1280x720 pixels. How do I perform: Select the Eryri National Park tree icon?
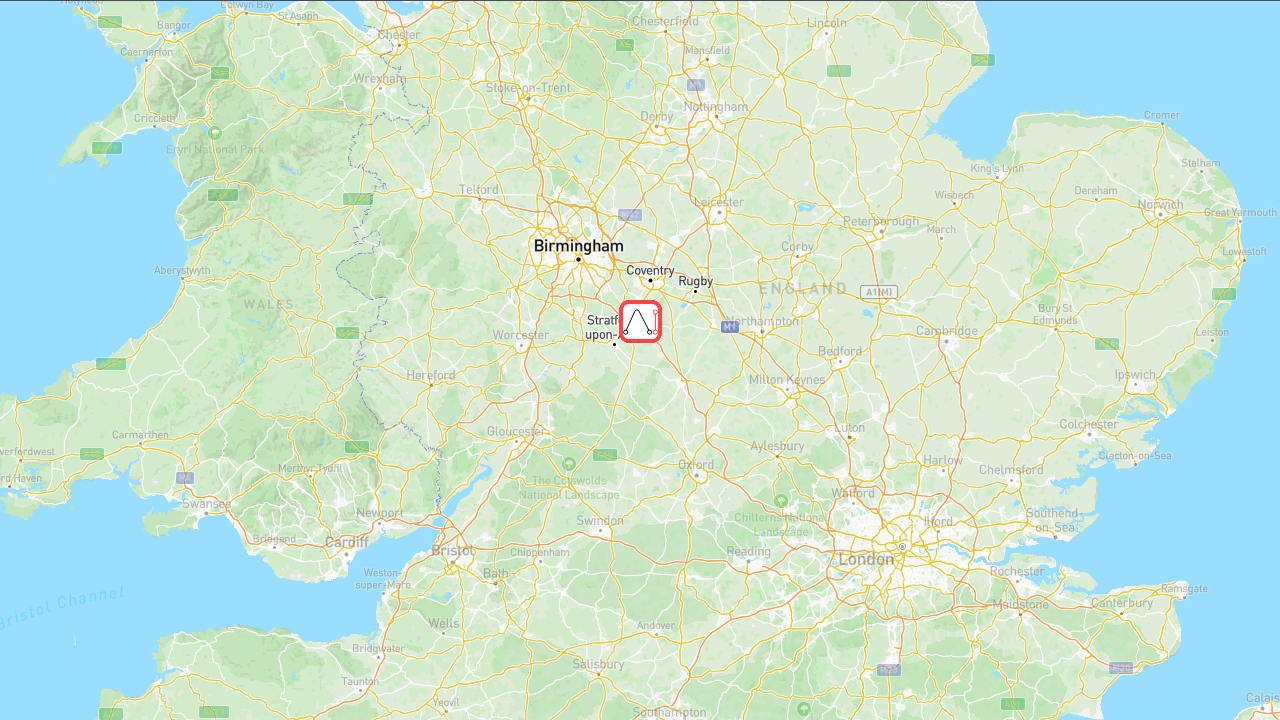click(x=215, y=133)
